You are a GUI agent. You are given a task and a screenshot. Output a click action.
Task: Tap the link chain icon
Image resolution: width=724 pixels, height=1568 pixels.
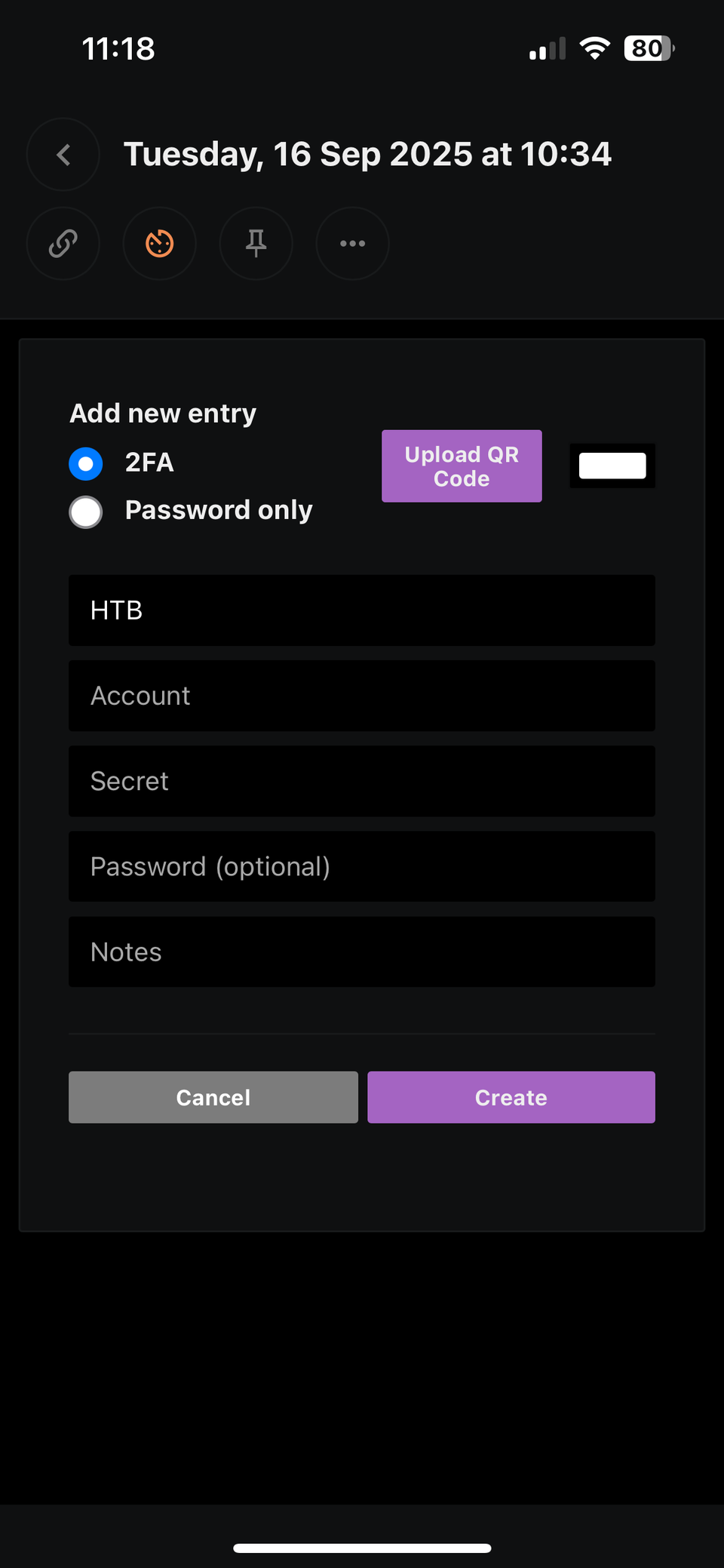coord(63,244)
